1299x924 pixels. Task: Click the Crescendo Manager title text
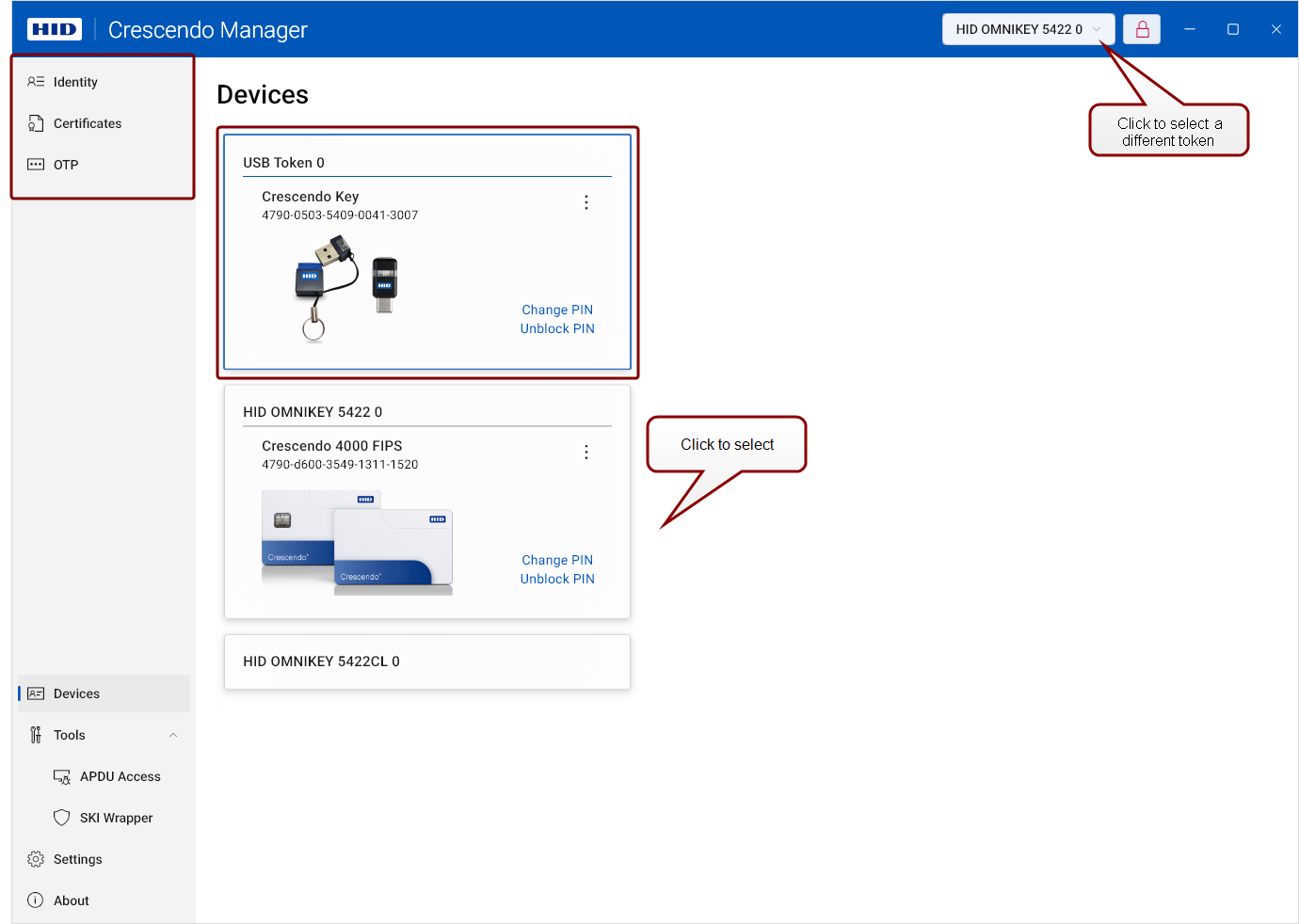[208, 30]
